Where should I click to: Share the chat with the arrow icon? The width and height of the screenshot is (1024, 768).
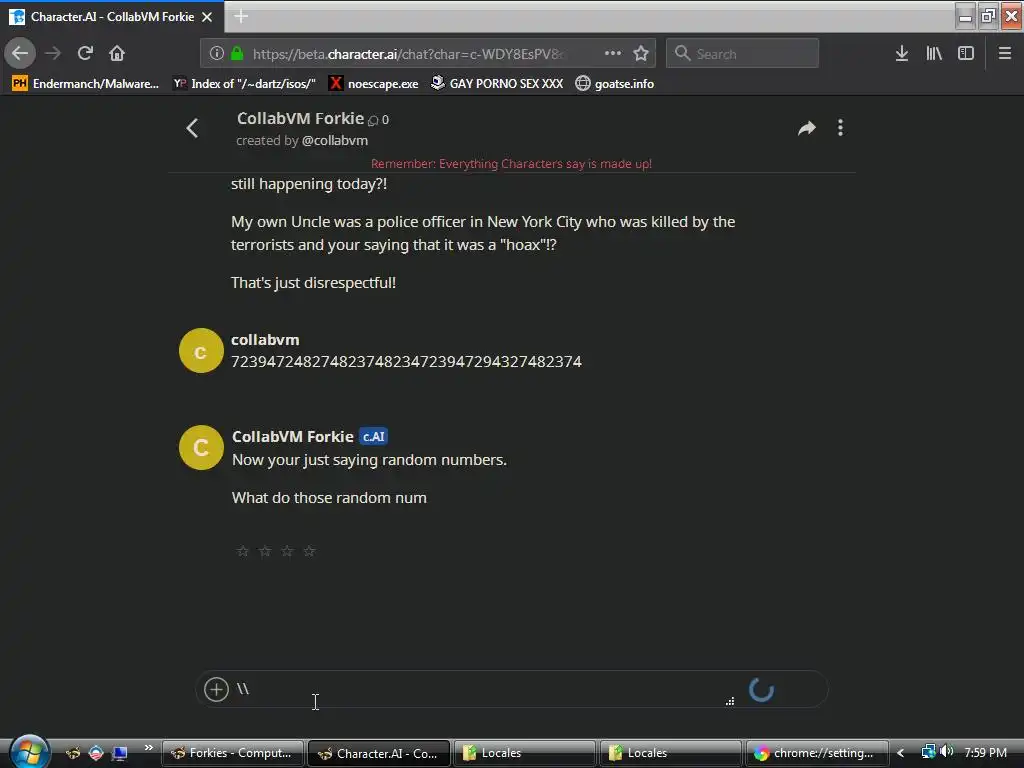tap(807, 128)
